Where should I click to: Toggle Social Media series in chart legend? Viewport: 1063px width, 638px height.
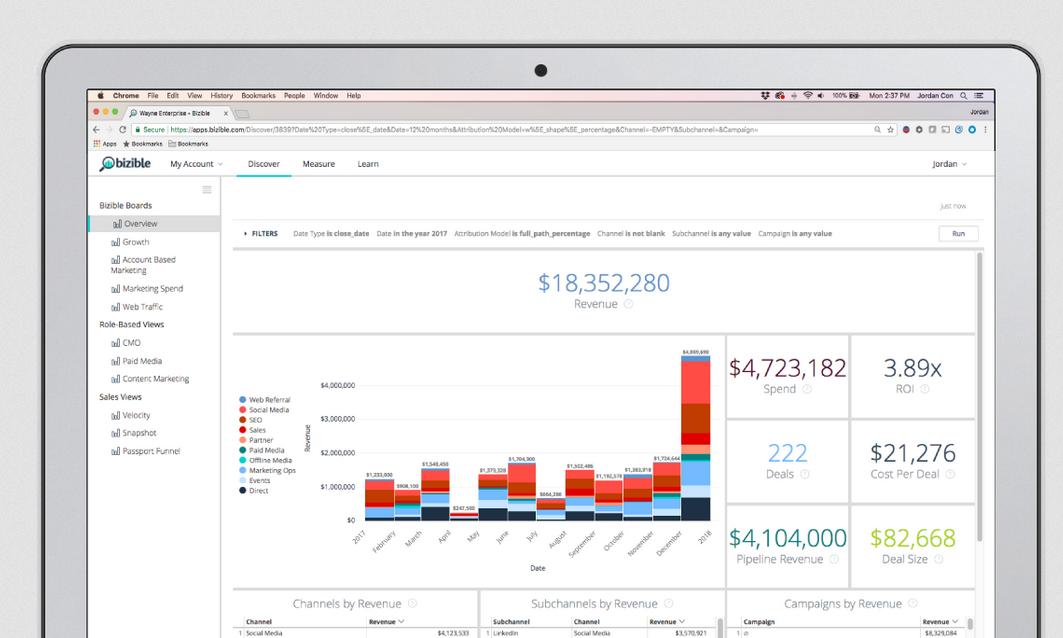tap(269, 410)
